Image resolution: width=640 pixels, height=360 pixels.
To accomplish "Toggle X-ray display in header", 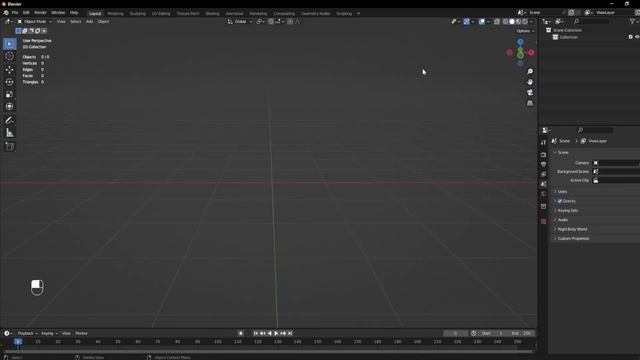I will tap(497, 22).
